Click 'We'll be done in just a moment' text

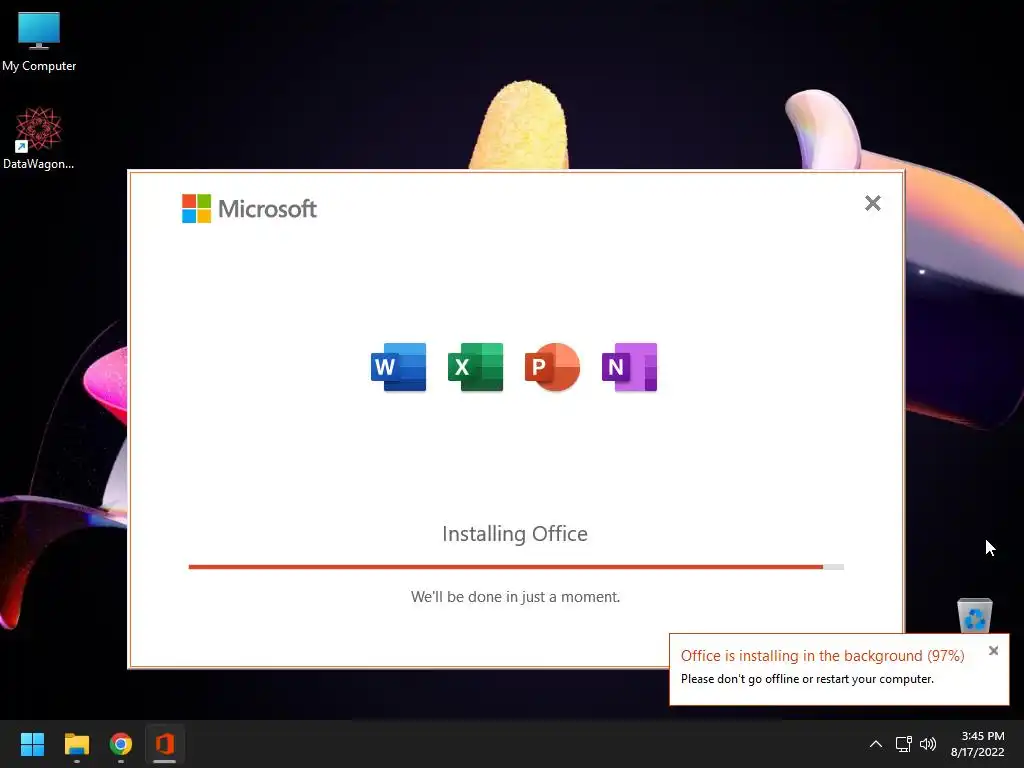coord(515,596)
